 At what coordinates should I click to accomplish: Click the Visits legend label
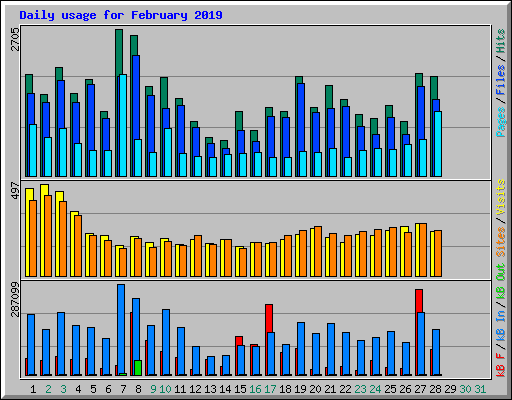click(x=501, y=197)
